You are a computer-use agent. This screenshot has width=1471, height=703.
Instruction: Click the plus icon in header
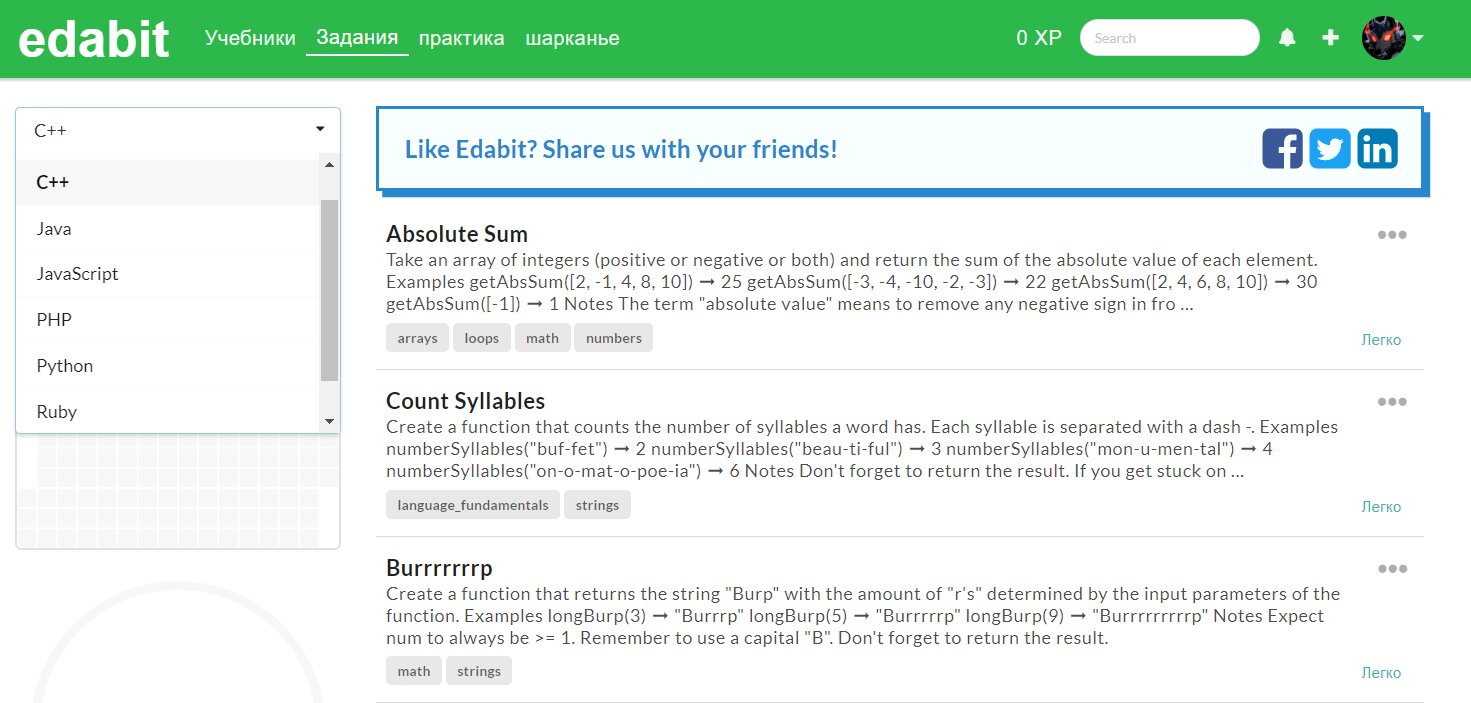coord(1330,38)
